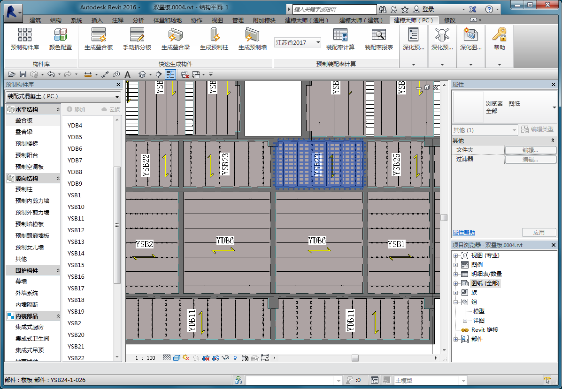The width and height of the screenshot is (562, 389).
Task: Click the drawing view horizontal scrollbar thumb
Action: tap(355, 357)
